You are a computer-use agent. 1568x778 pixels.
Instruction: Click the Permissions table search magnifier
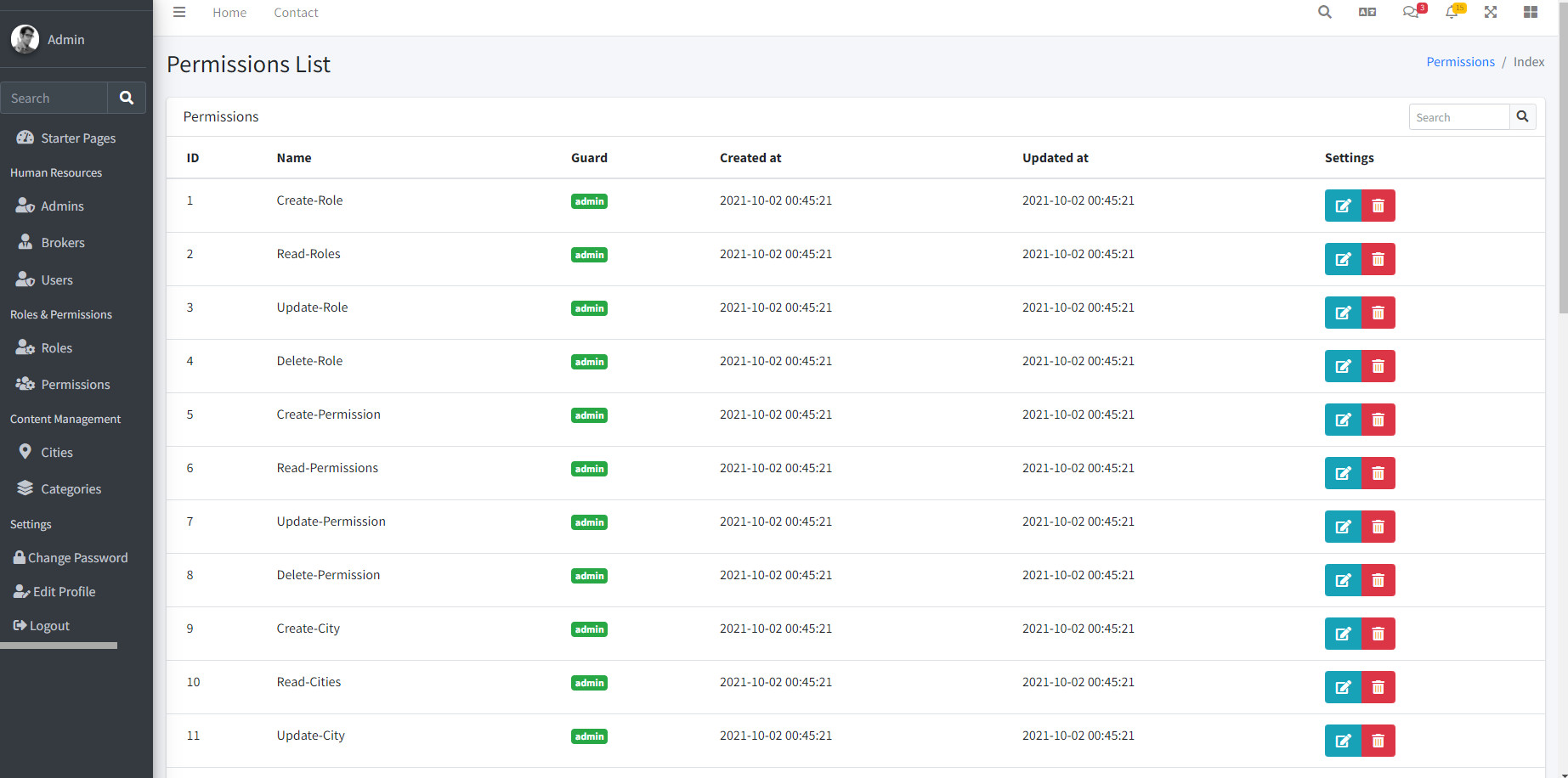(x=1522, y=116)
